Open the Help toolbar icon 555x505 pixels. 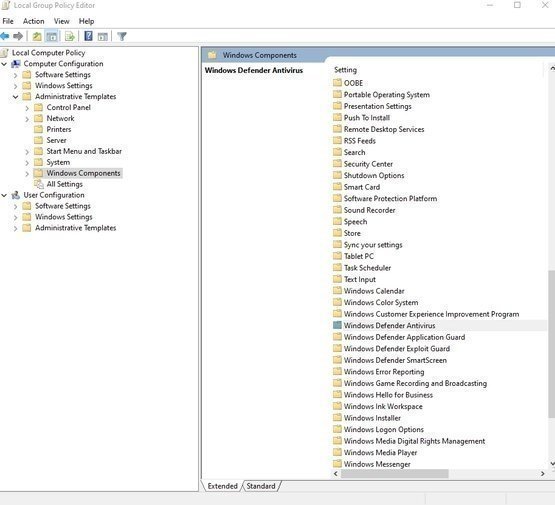[88, 36]
